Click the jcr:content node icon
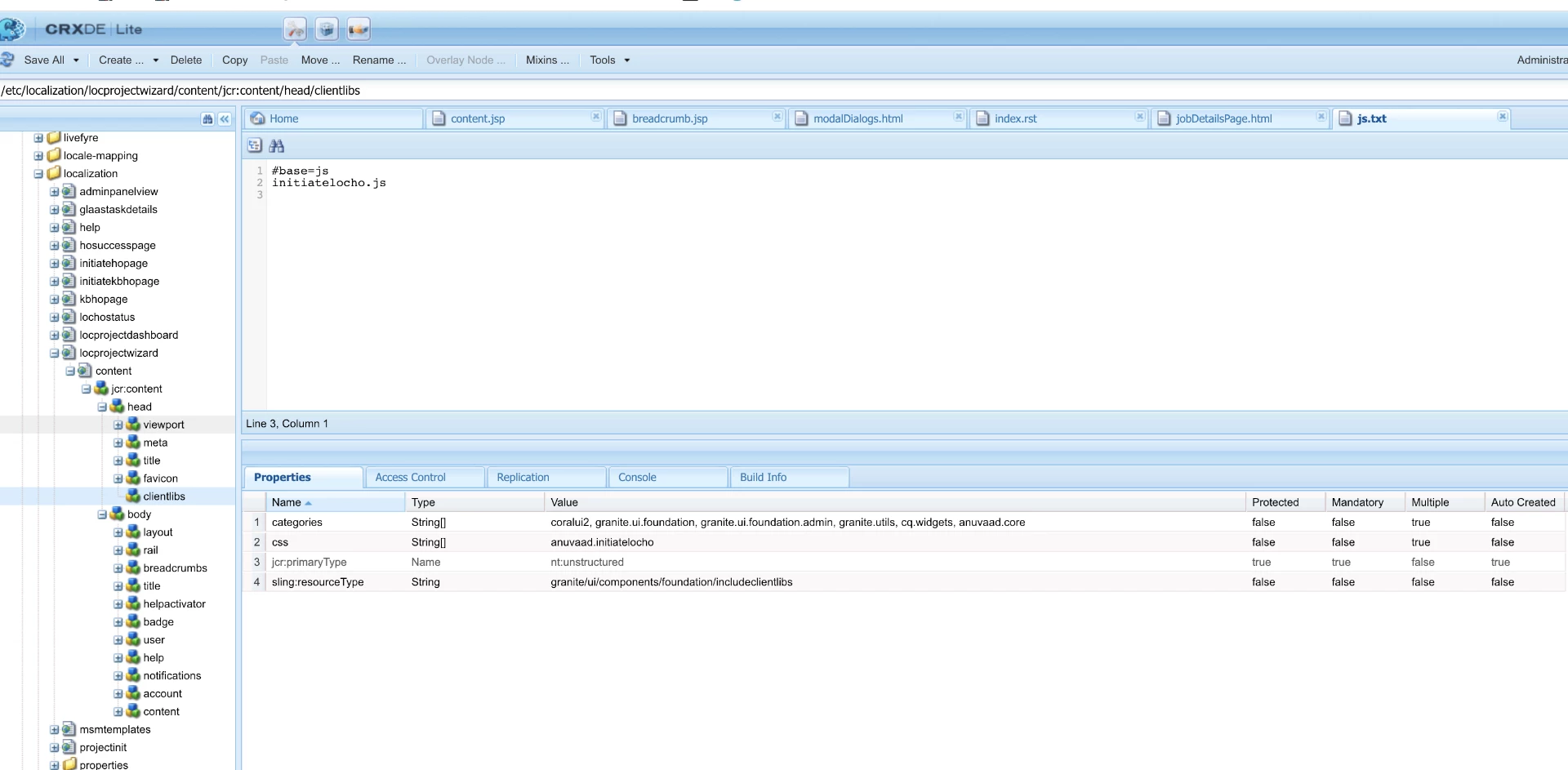 101,389
